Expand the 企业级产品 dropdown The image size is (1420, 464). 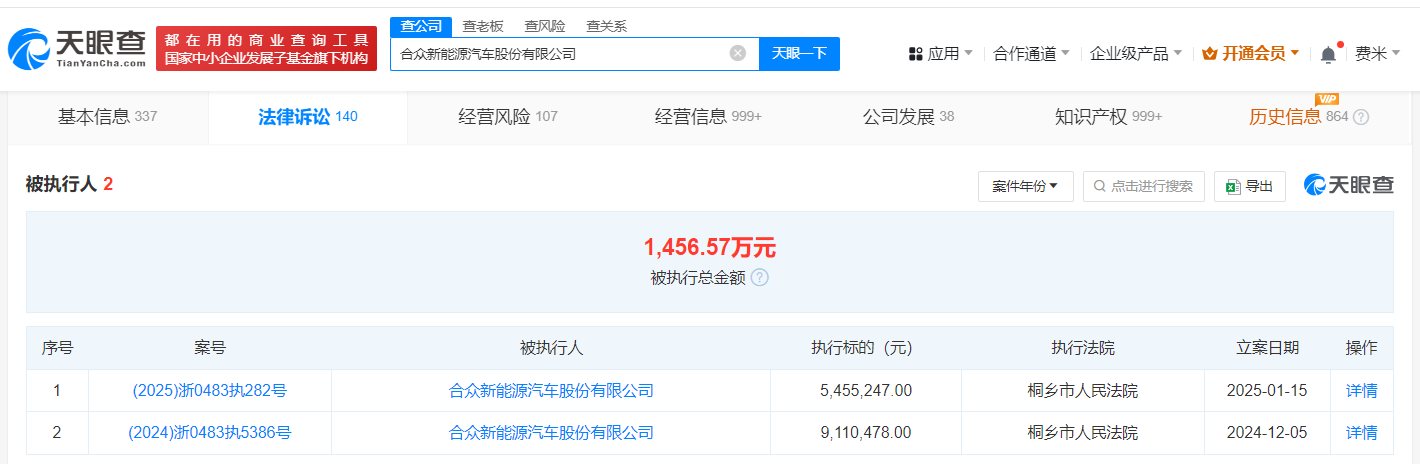(x=1135, y=54)
